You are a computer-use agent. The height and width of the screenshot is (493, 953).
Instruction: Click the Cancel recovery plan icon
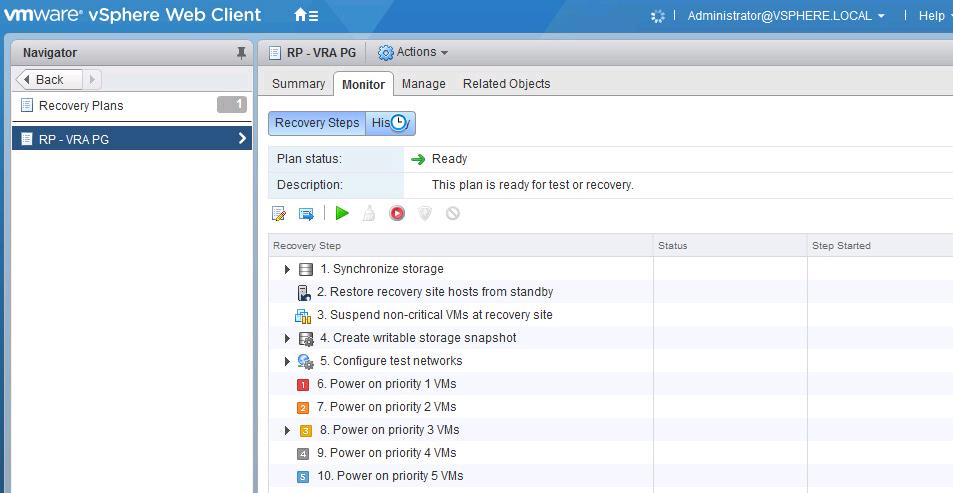click(x=453, y=213)
